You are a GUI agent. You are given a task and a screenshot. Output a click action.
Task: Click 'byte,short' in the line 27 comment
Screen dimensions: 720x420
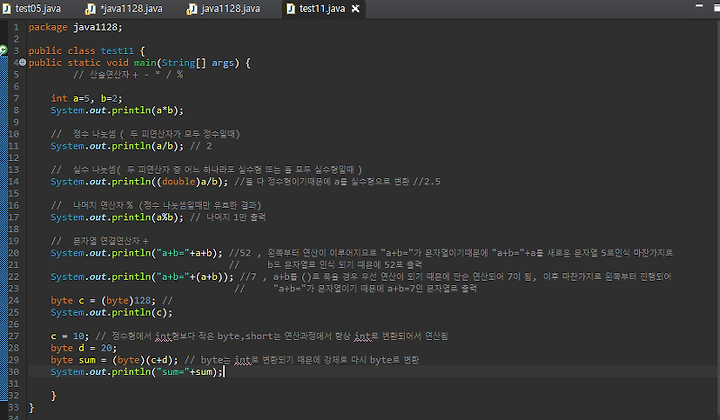[244, 336]
